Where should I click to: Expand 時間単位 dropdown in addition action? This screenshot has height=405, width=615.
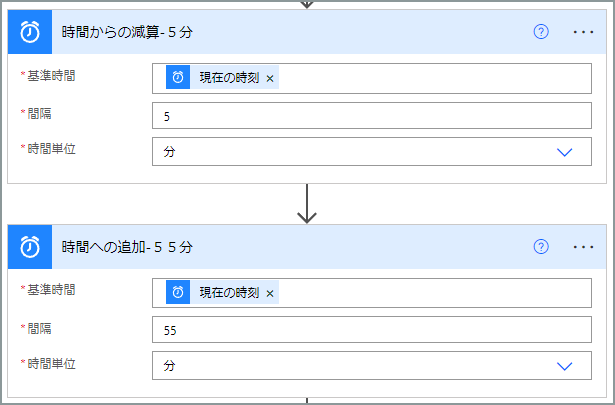(564, 367)
